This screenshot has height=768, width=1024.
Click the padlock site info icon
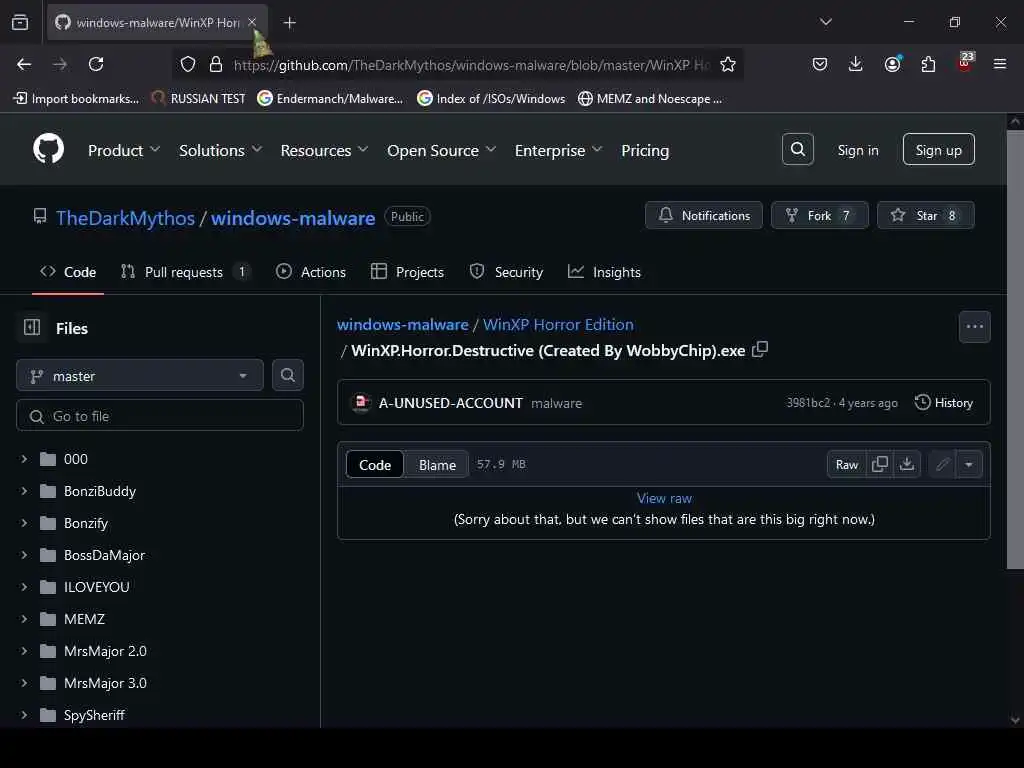216,65
